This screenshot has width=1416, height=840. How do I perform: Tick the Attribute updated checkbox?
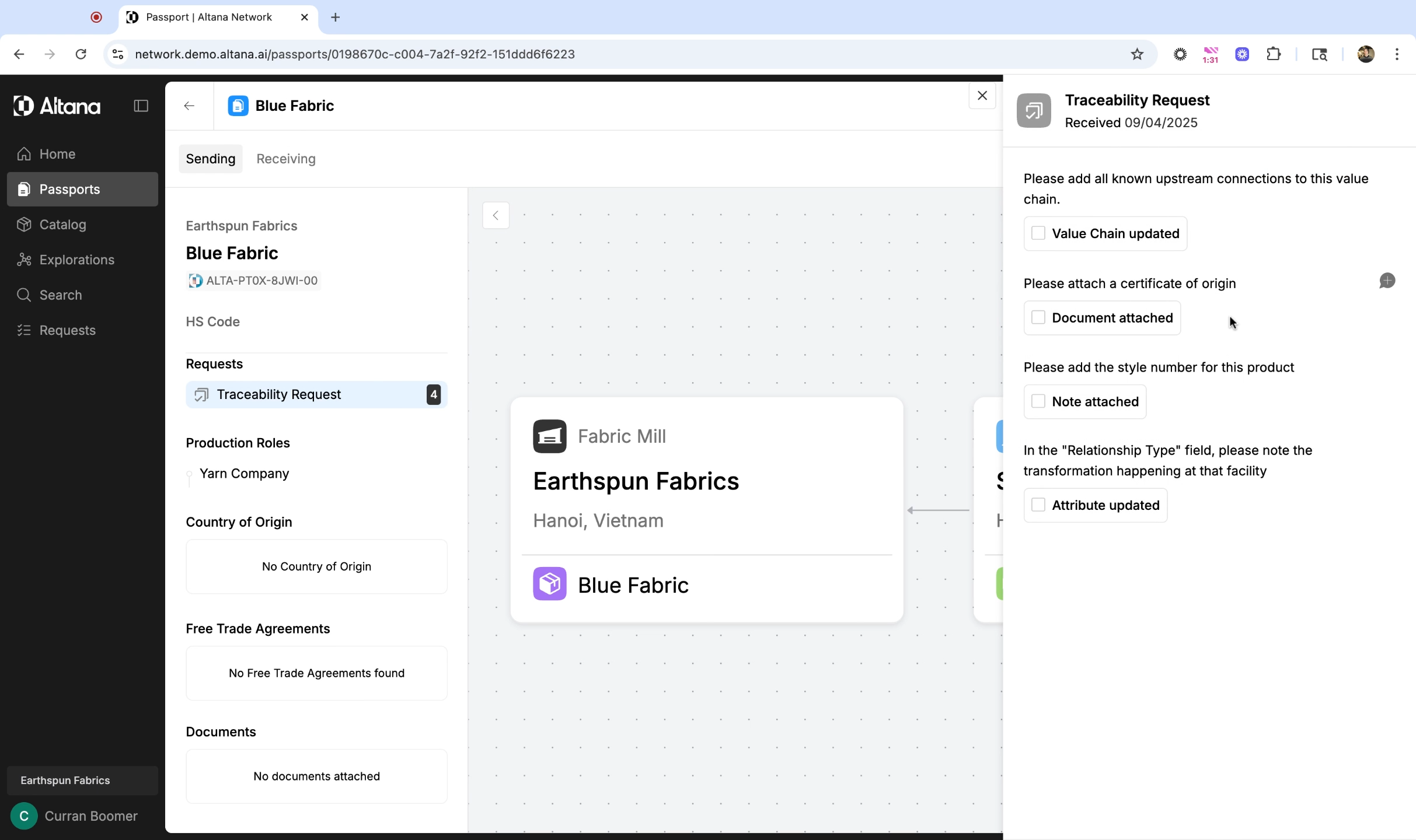(x=1038, y=505)
